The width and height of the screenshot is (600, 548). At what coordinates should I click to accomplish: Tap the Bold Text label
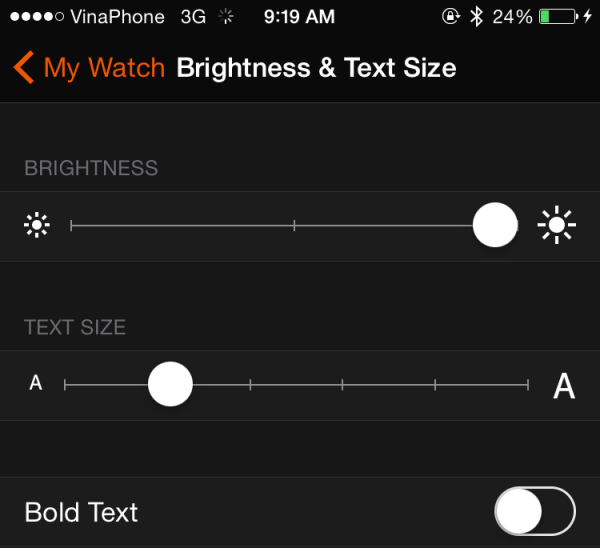click(81, 513)
